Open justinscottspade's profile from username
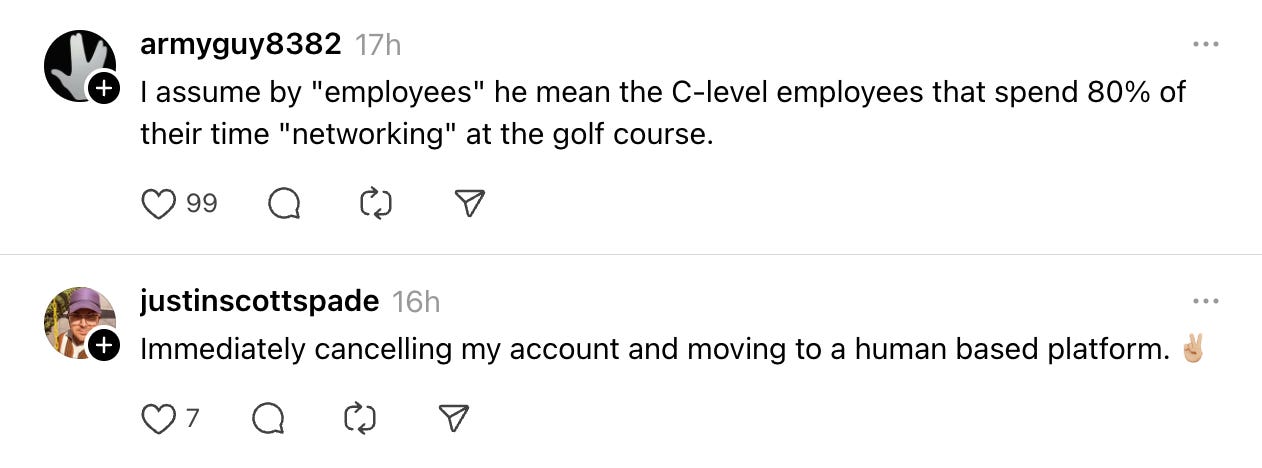Viewport: 1262px width, 468px height. click(260, 301)
